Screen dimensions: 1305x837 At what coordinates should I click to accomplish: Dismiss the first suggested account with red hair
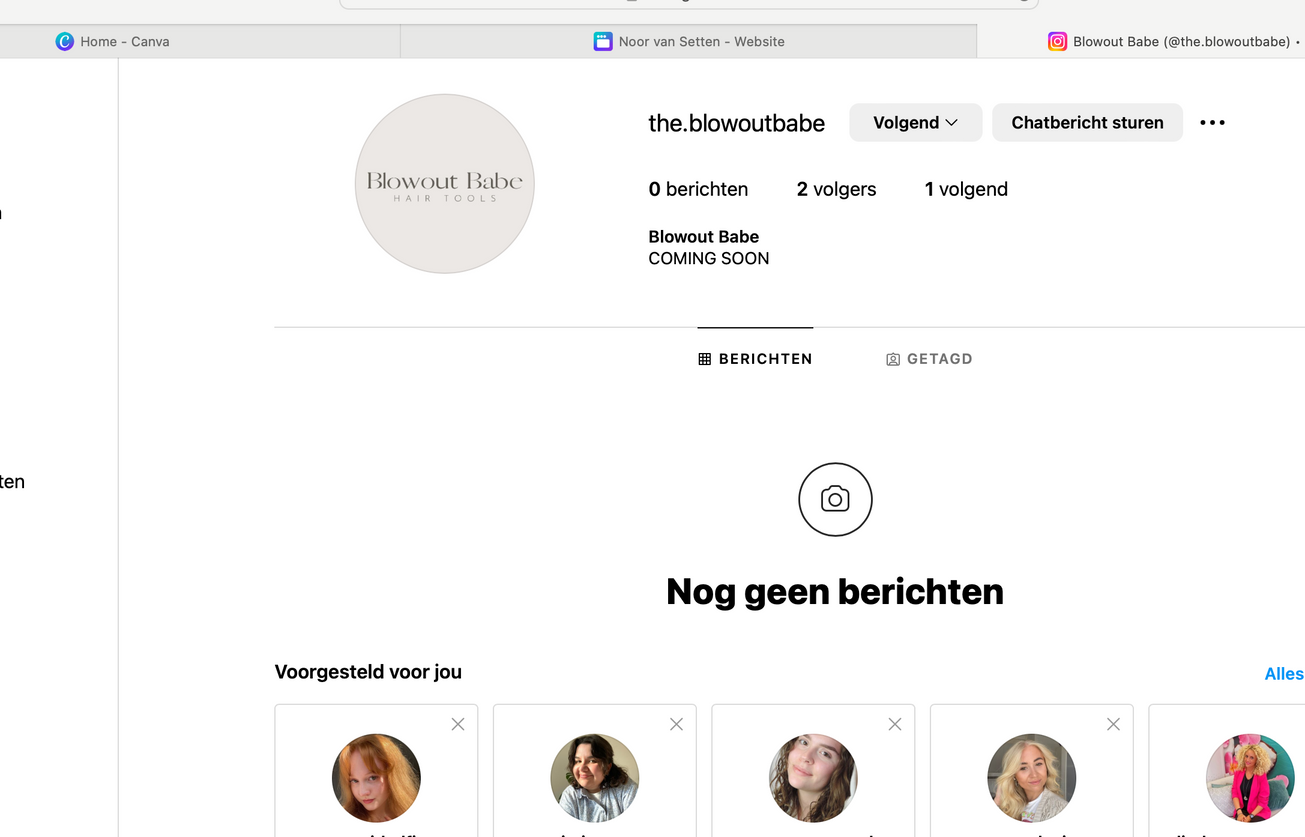[458, 724]
